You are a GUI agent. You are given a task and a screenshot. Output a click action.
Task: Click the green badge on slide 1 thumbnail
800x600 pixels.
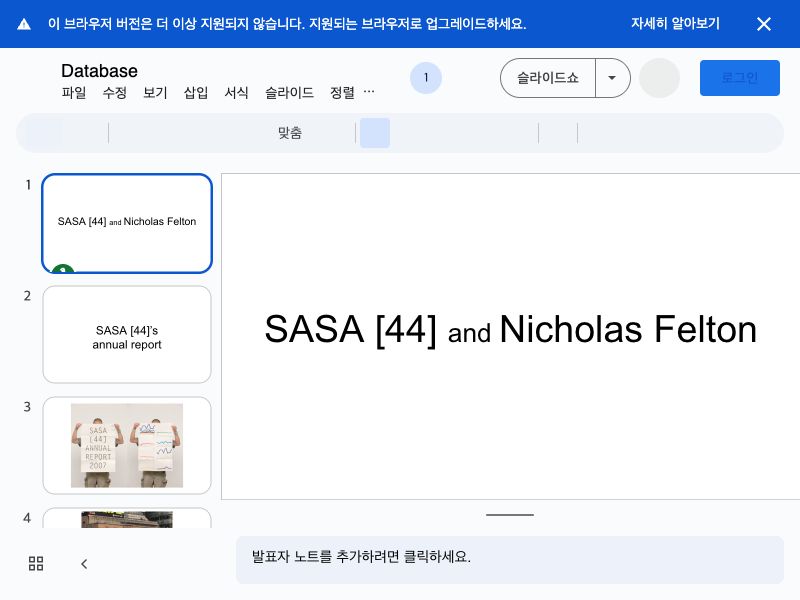[63, 268]
